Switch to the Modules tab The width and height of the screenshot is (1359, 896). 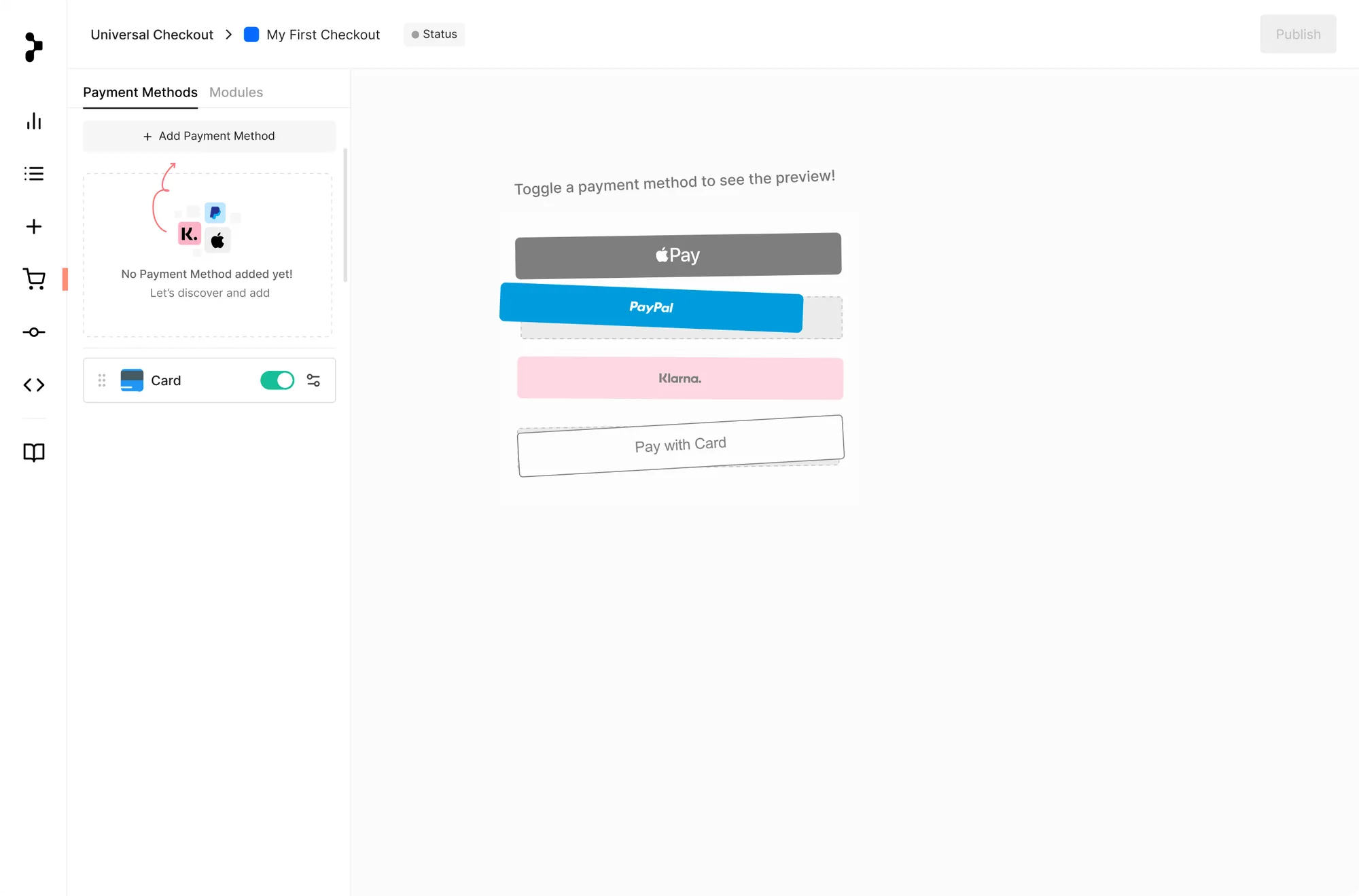[x=236, y=92]
